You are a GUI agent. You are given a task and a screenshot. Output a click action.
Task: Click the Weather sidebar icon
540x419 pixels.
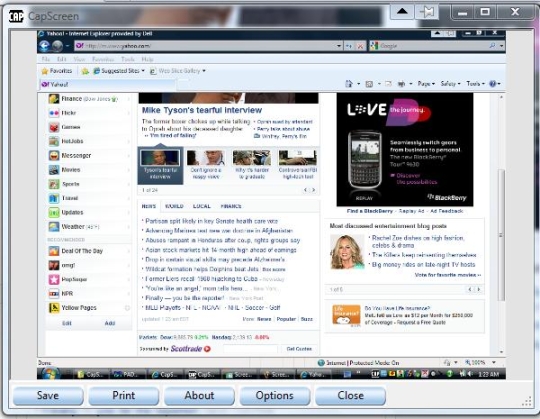click(54, 227)
